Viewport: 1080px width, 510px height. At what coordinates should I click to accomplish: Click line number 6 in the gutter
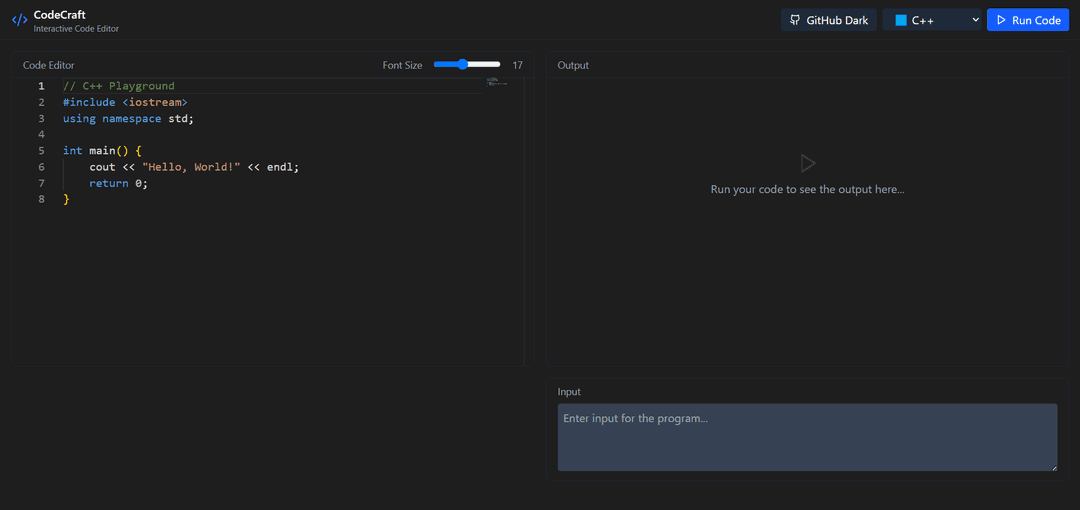pyautogui.click(x=41, y=167)
